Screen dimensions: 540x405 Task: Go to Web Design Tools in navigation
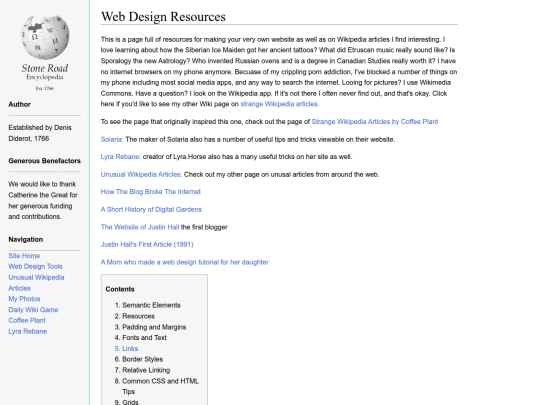coord(35,266)
